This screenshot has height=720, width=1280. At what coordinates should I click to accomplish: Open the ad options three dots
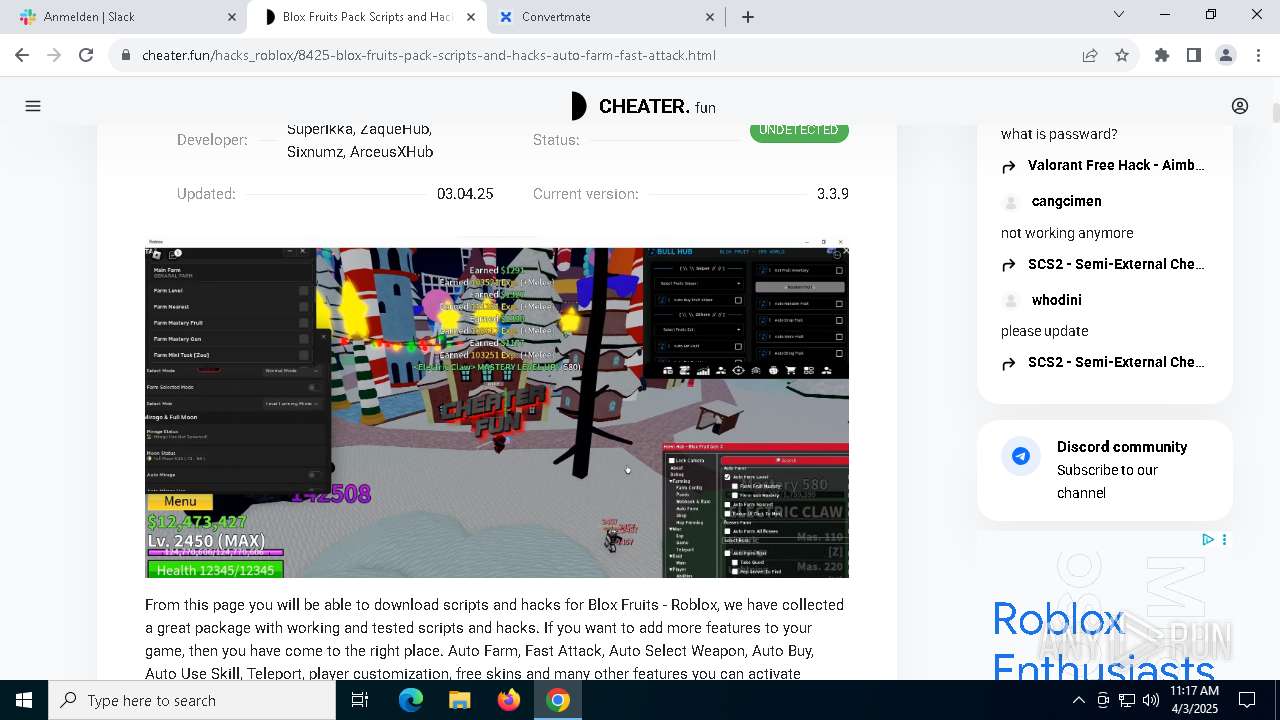(1224, 540)
